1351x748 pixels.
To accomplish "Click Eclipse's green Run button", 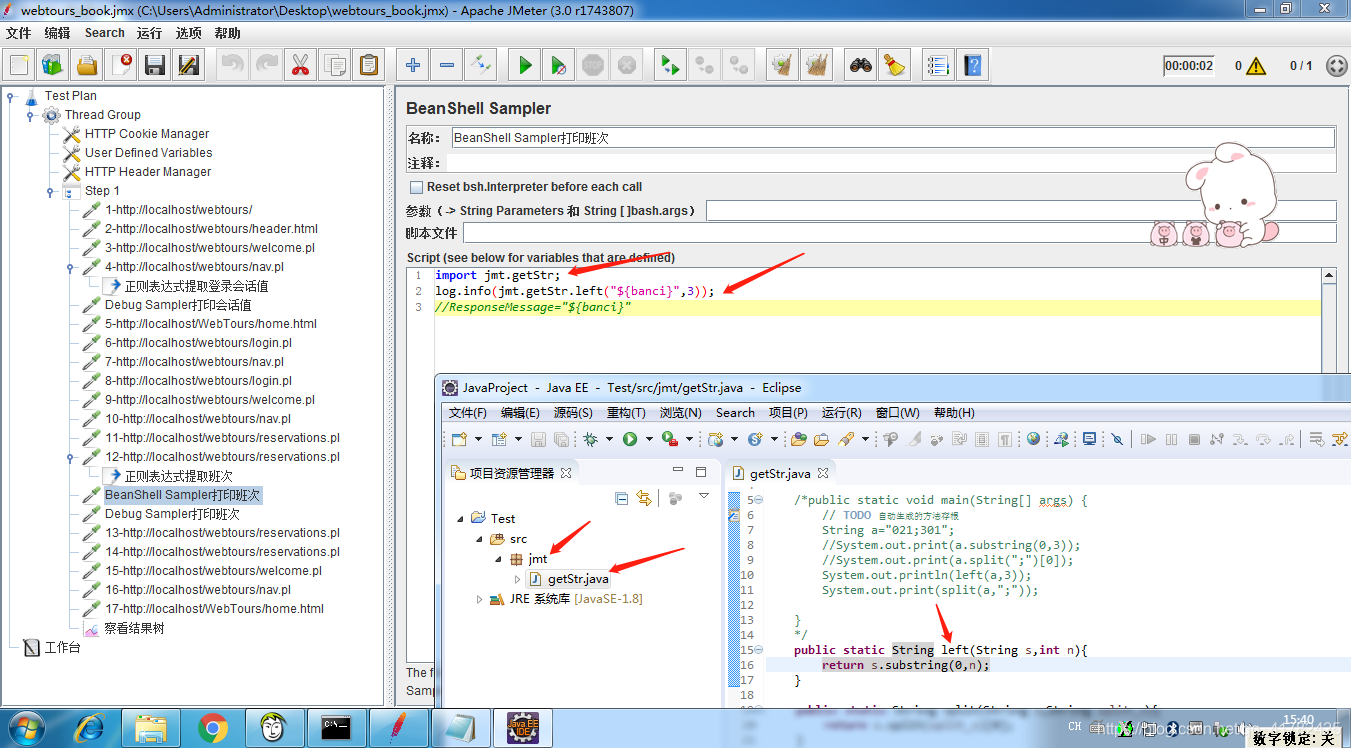I will click(x=630, y=439).
